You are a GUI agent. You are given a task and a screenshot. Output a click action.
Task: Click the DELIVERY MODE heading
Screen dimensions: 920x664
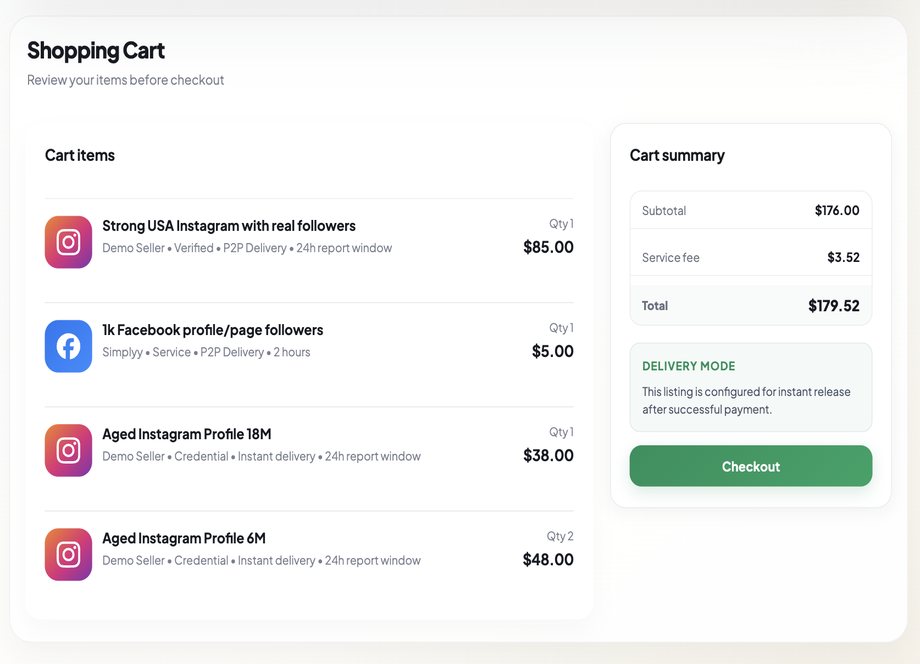pos(688,366)
